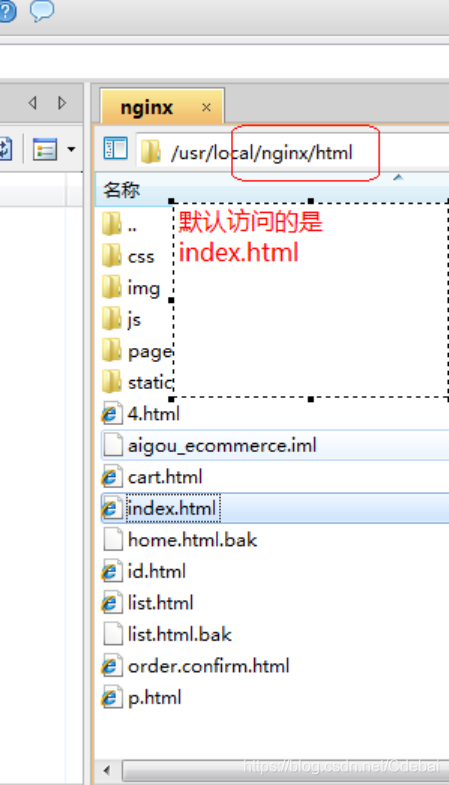
Task: Click the sort indicator arrow in header
Action: [398, 177]
